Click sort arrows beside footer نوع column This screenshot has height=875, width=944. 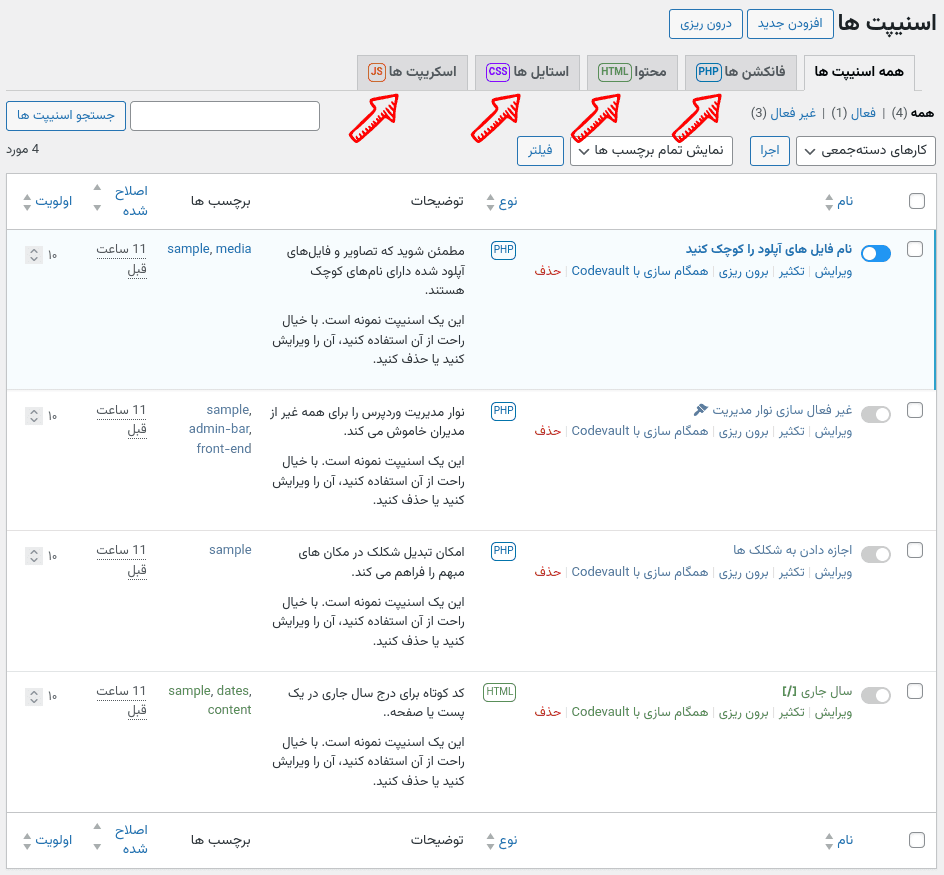tap(490, 841)
